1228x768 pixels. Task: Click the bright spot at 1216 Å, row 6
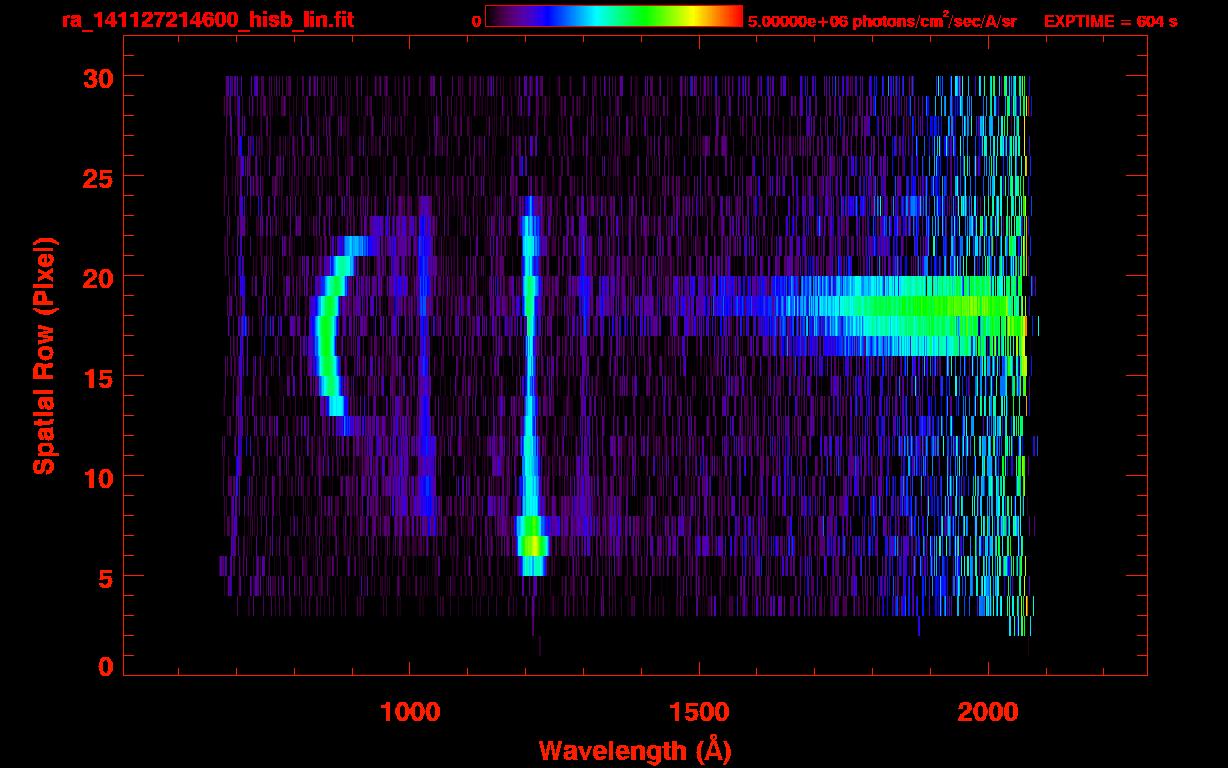click(x=533, y=546)
